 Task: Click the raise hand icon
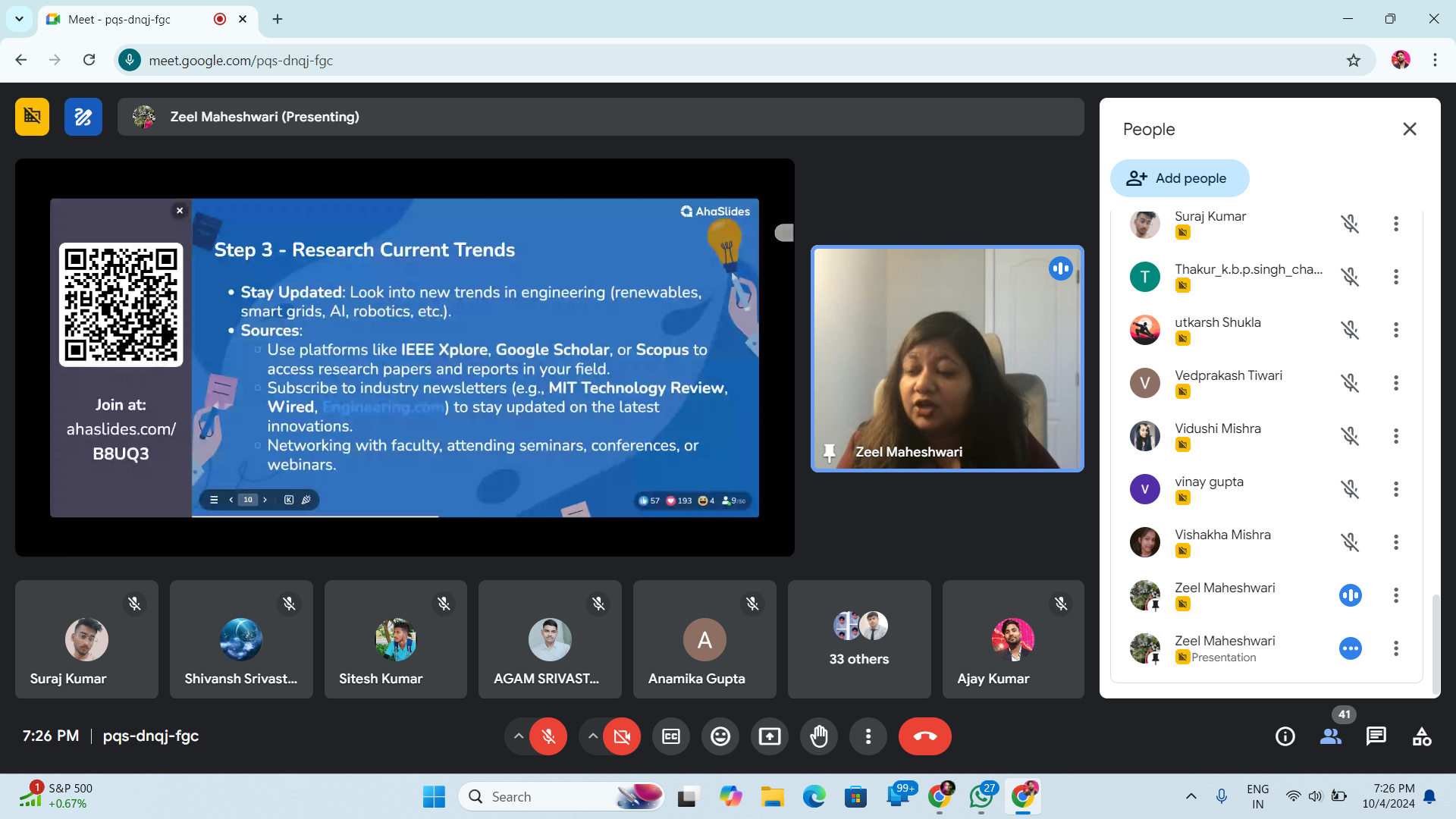pos(819,736)
